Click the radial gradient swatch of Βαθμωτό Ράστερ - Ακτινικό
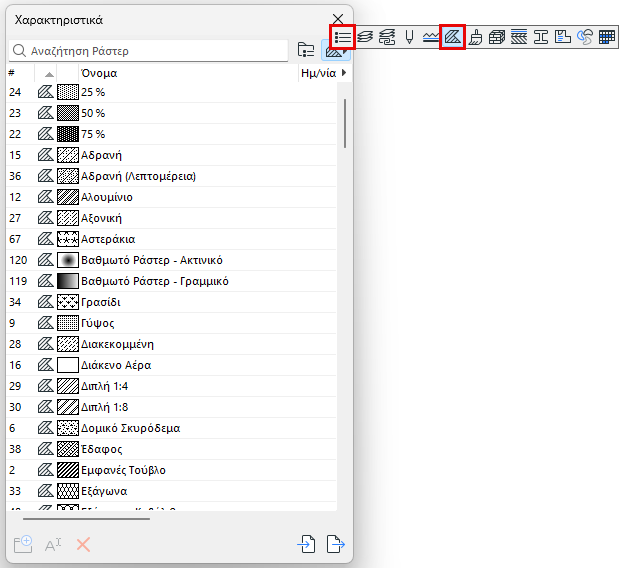The height and width of the screenshot is (568, 622). coord(68,260)
